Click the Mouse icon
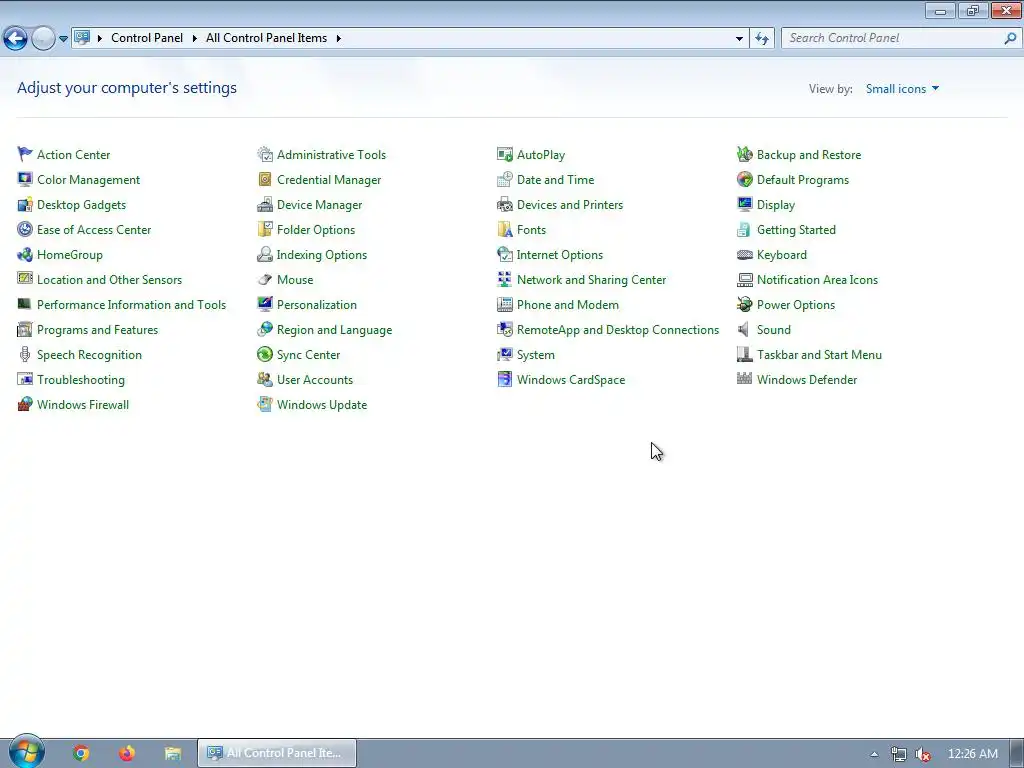 264,280
